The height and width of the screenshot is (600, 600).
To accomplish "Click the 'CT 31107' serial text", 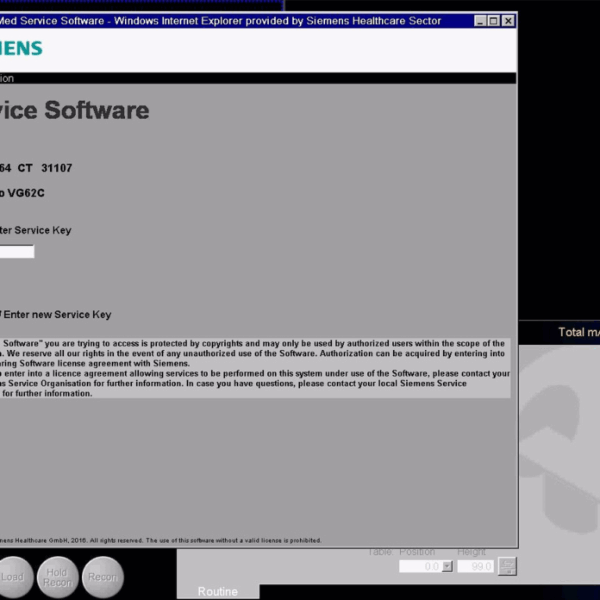I will 45,168.
